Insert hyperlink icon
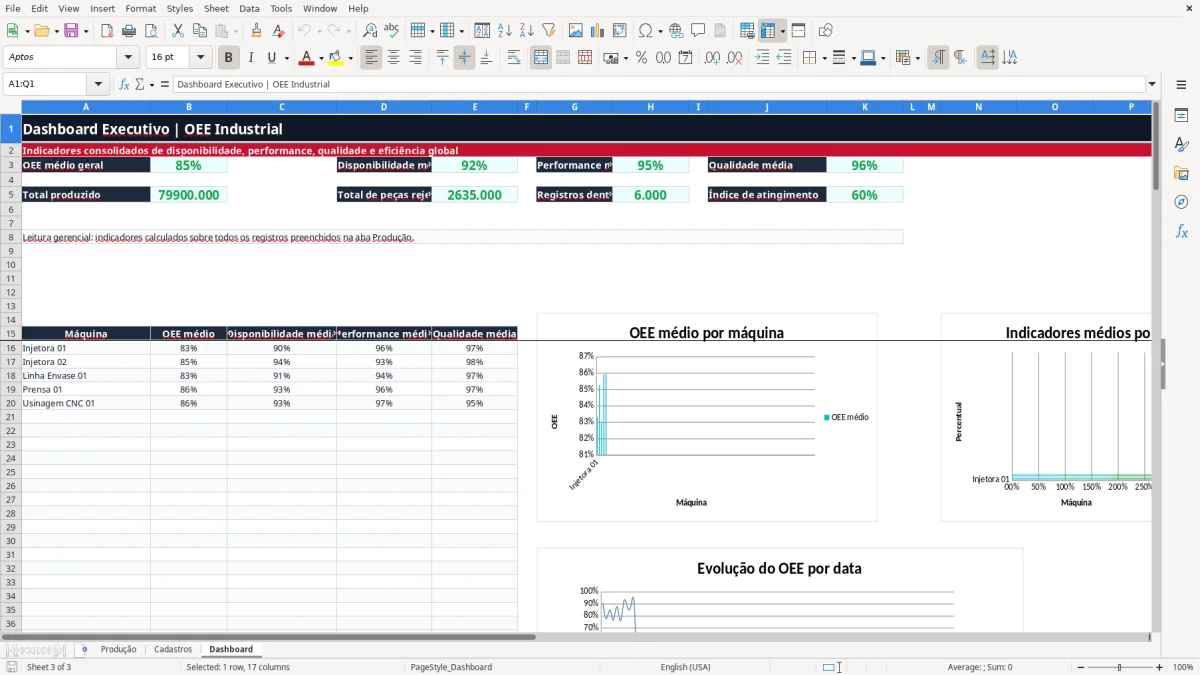1200x675 pixels. (676, 31)
